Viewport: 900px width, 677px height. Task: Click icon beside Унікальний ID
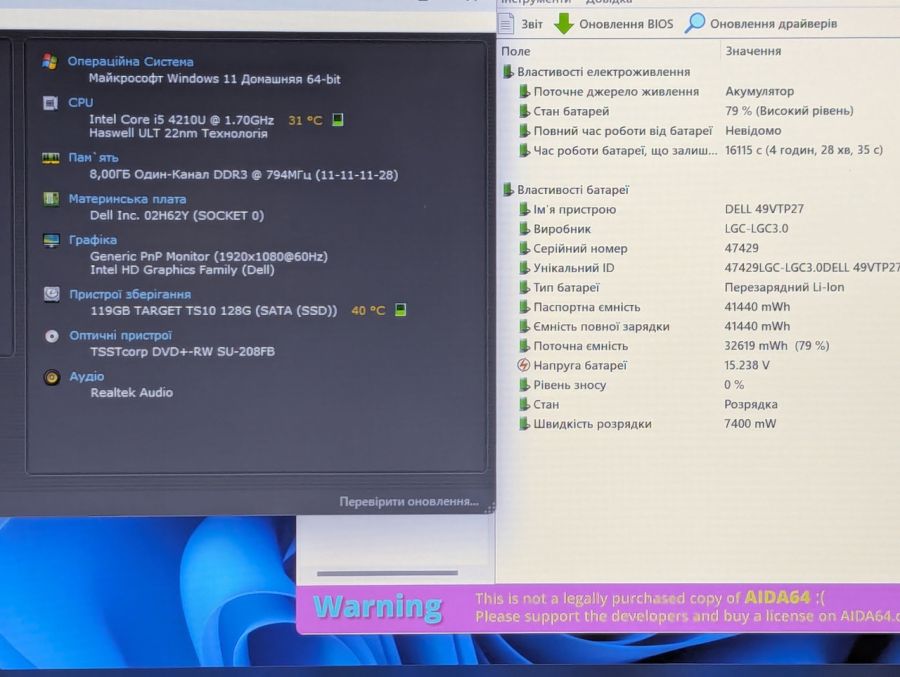(x=524, y=268)
